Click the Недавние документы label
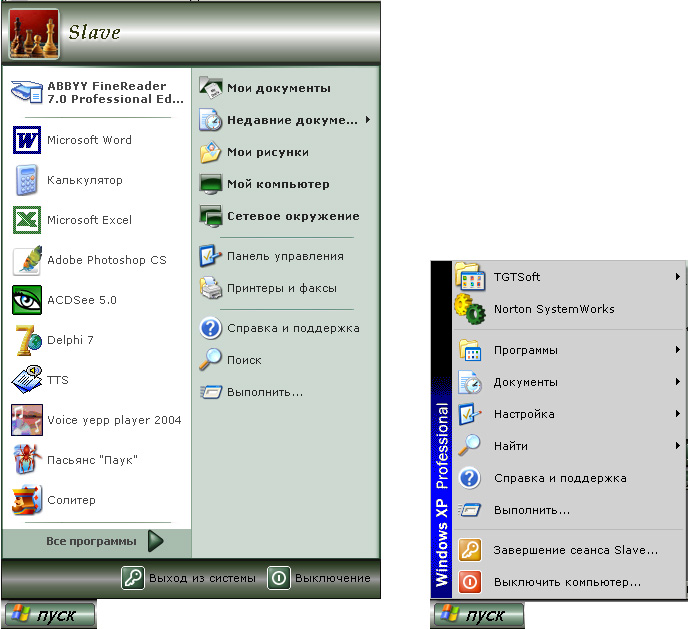 pos(292,120)
